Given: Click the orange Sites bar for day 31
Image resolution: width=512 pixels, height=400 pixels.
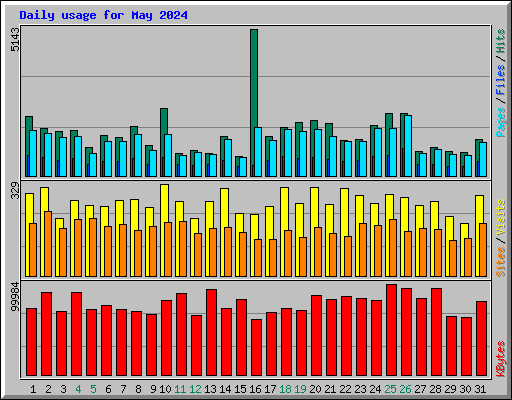Looking at the screenshot, I should [x=483, y=250].
